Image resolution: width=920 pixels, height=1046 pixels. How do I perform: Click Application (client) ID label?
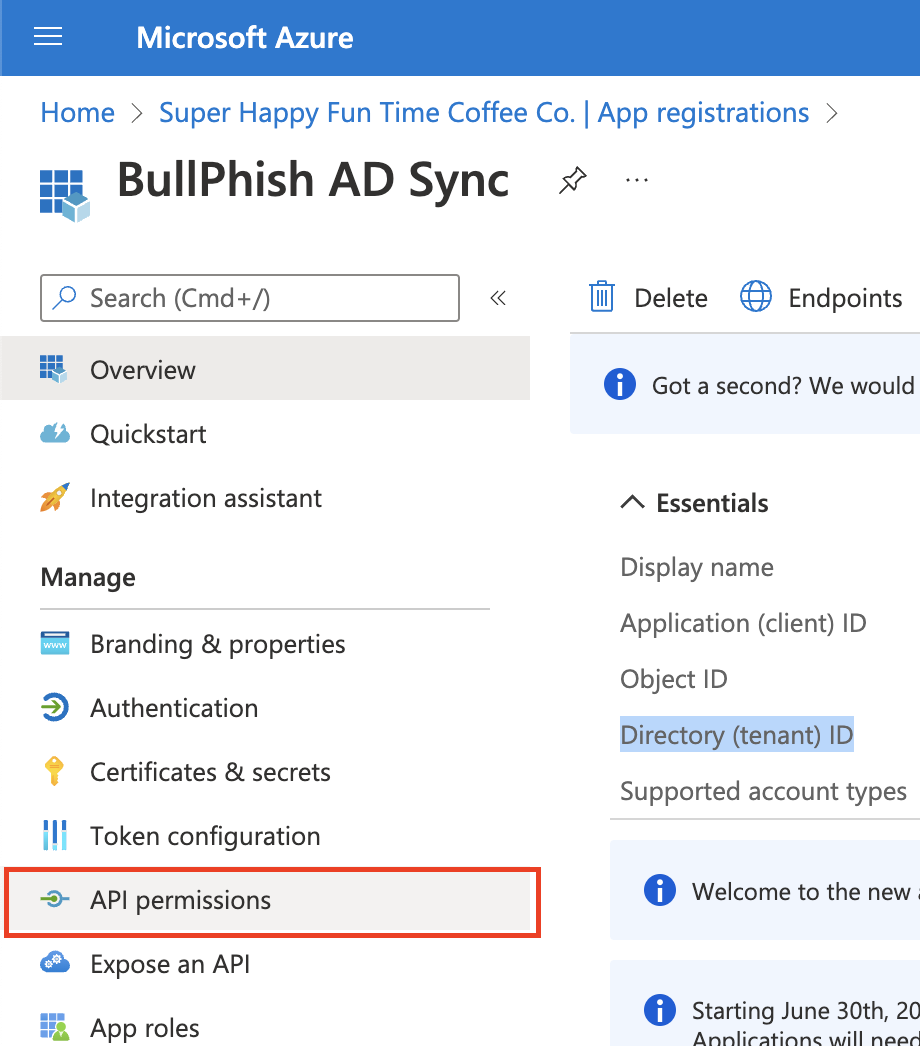point(743,623)
